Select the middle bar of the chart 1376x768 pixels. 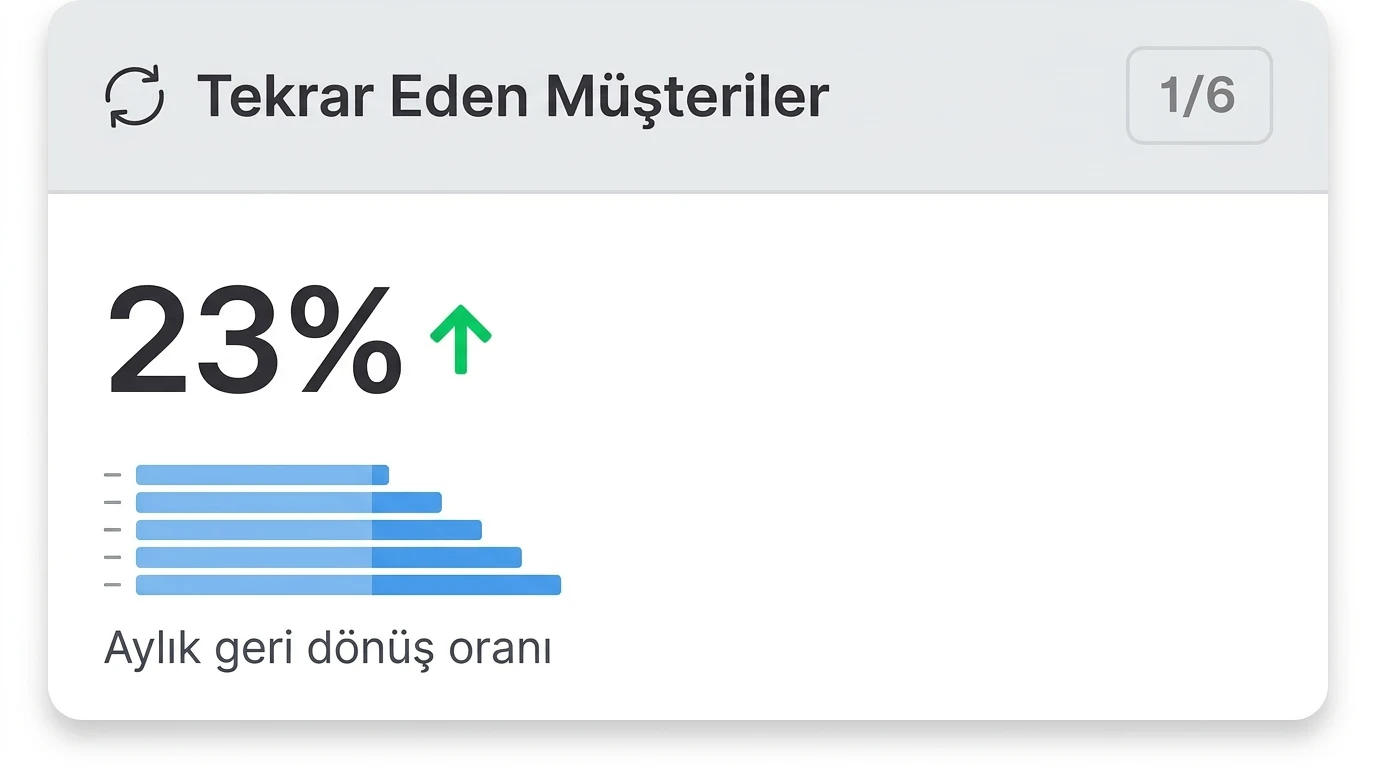(308, 530)
